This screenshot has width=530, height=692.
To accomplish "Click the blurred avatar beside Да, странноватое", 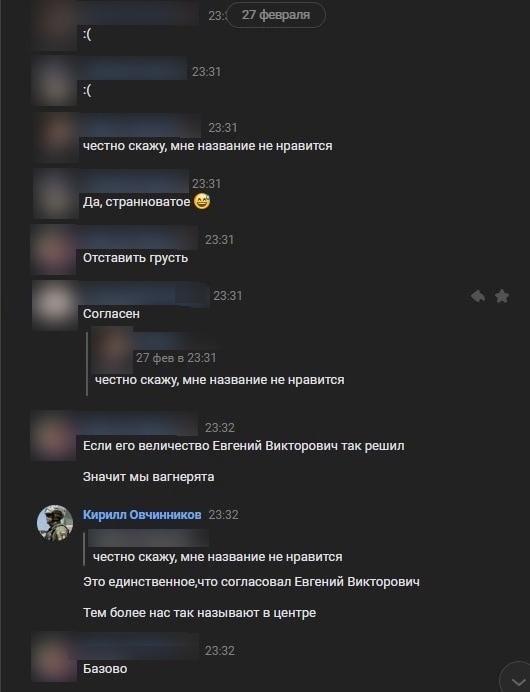I will pos(56,194).
